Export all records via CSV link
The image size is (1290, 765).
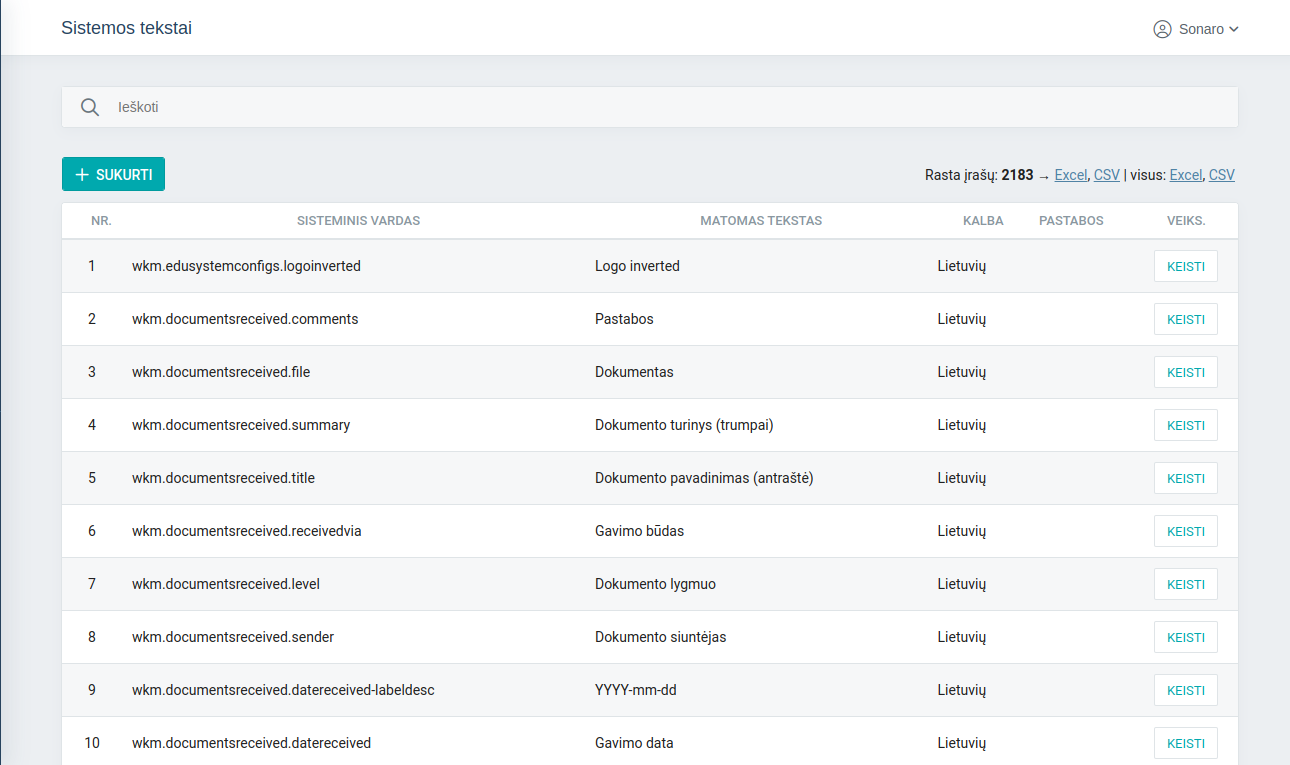[x=1221, y=175]
